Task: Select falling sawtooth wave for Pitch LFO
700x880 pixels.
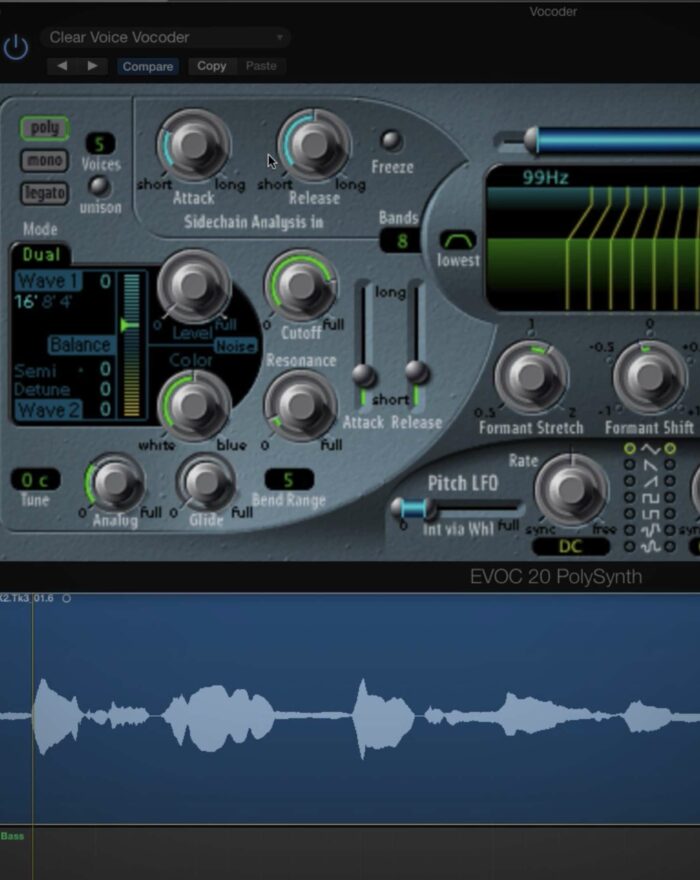Action: pyautogui.click(x=630, y=465)
